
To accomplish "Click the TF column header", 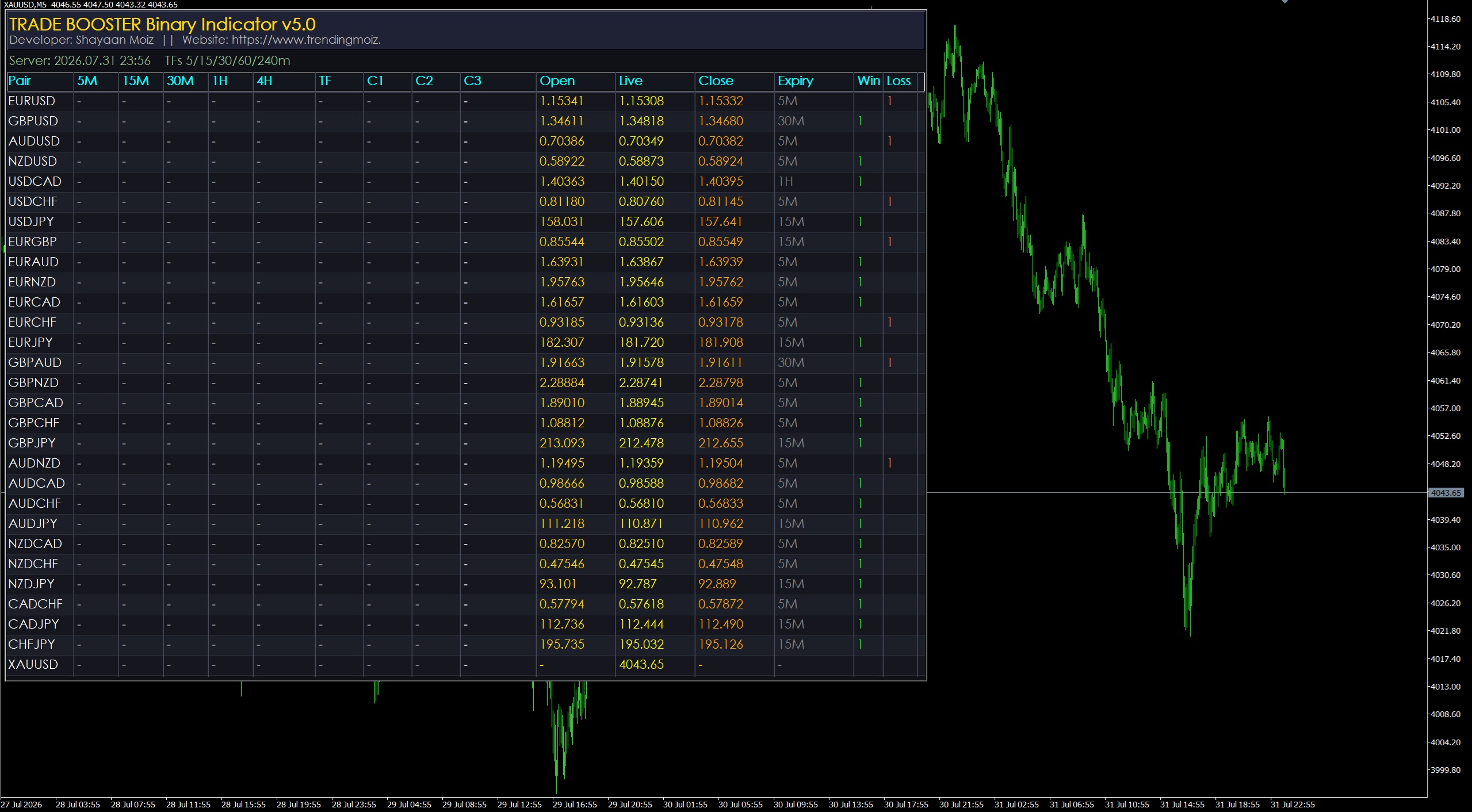I will click(325, 81).
